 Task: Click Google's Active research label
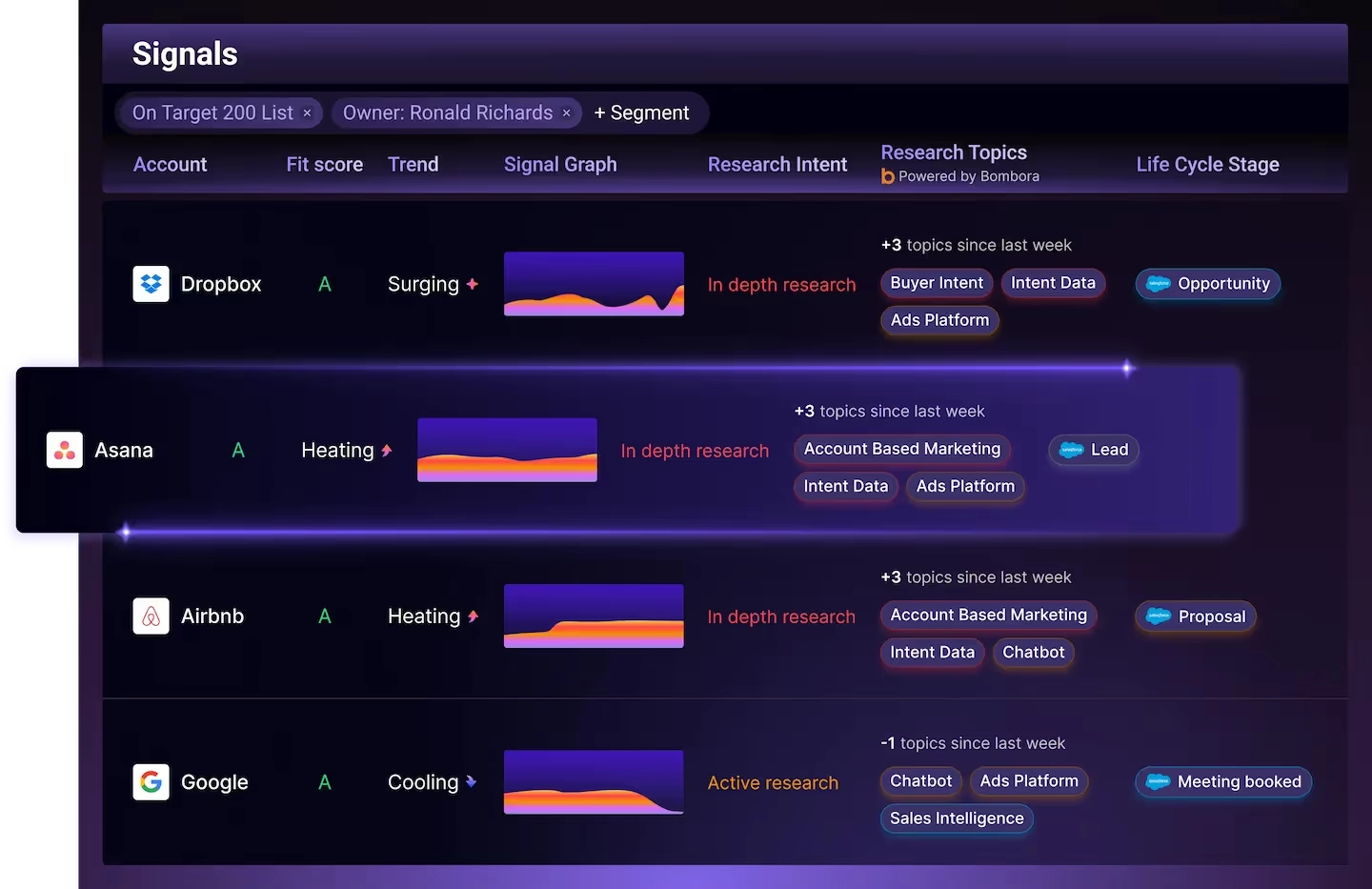coord(773,783)
